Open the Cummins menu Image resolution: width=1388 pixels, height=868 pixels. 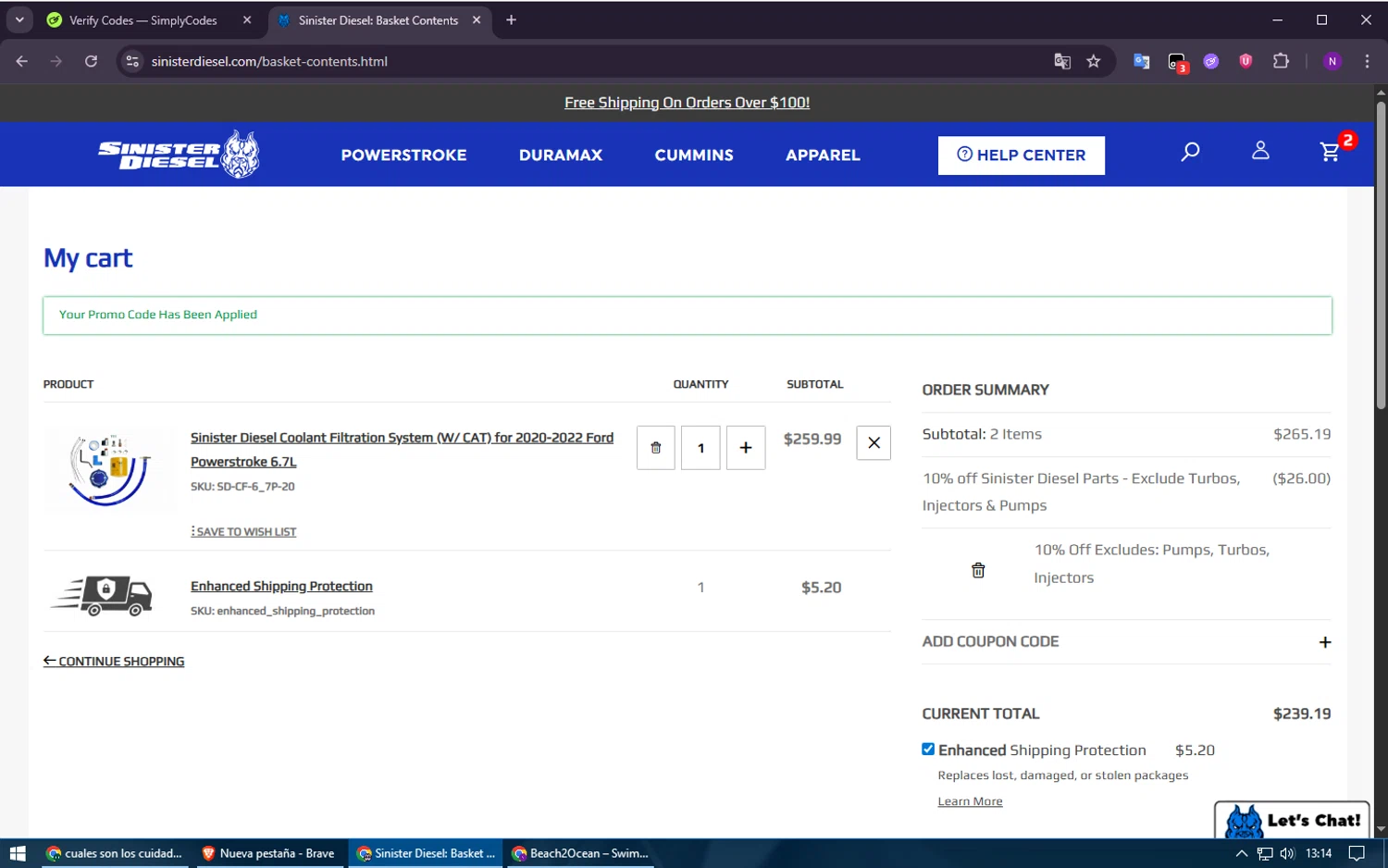pyautogui.click(x=694, y=155)
